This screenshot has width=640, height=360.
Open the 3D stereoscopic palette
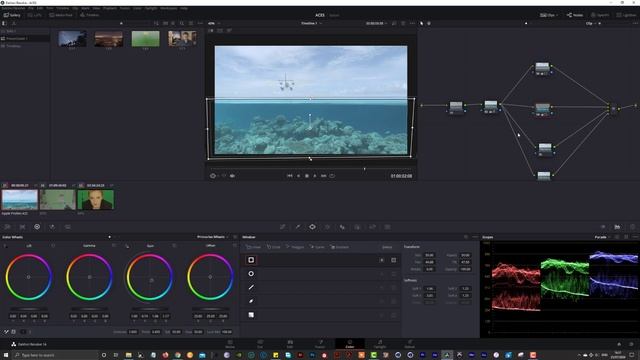tap(387, 227)
